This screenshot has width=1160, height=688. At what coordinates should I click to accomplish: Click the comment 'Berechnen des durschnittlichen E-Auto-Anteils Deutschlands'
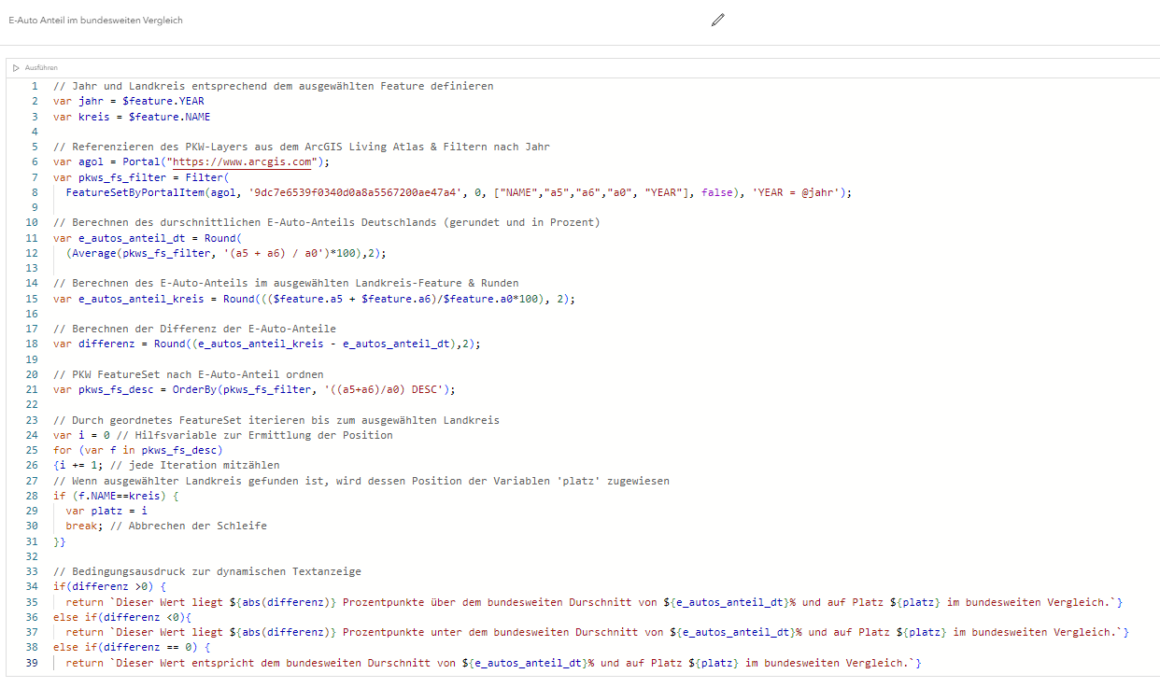(254, 223)
